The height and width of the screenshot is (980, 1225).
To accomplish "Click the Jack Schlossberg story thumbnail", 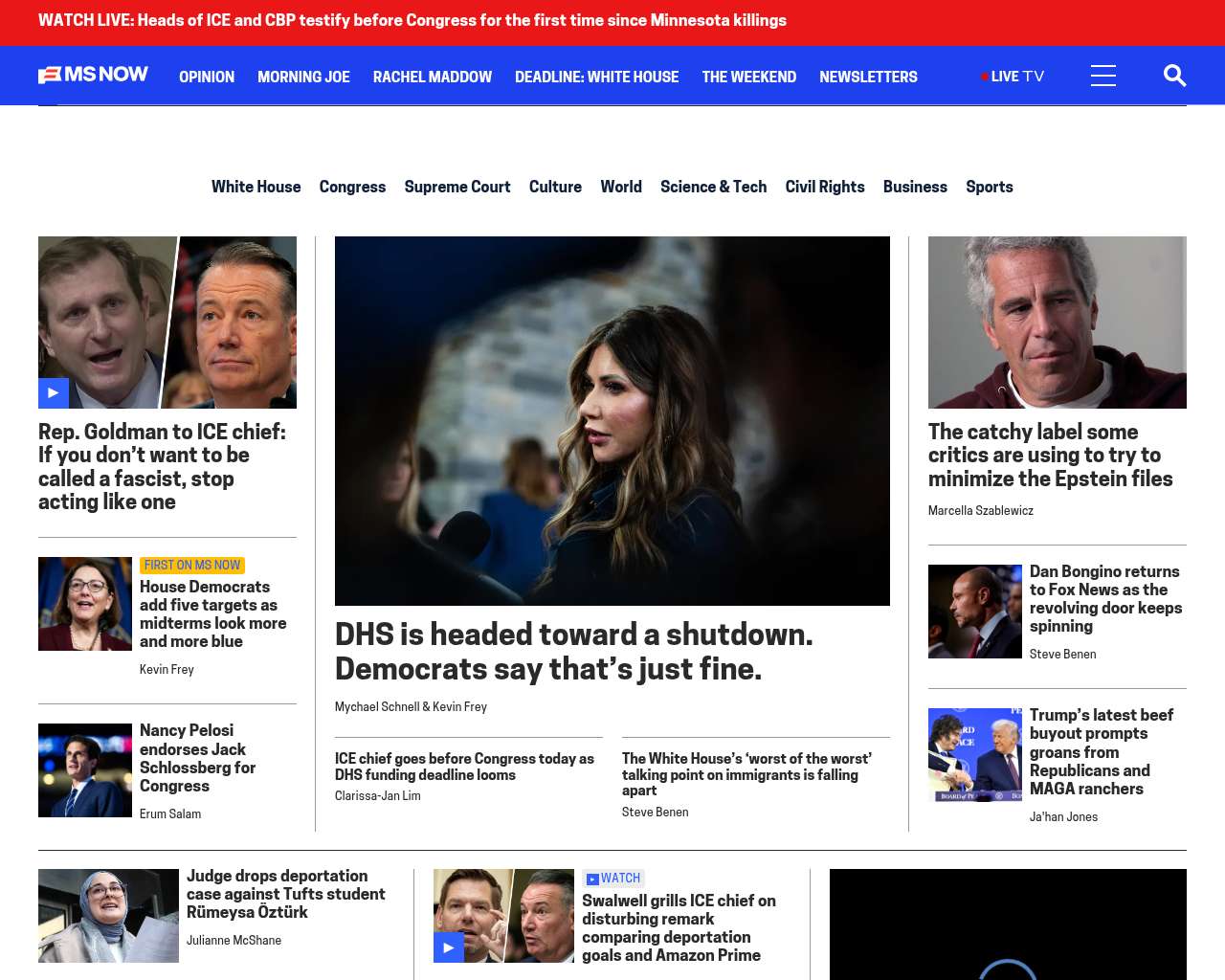I will click(x=85, y=770).
